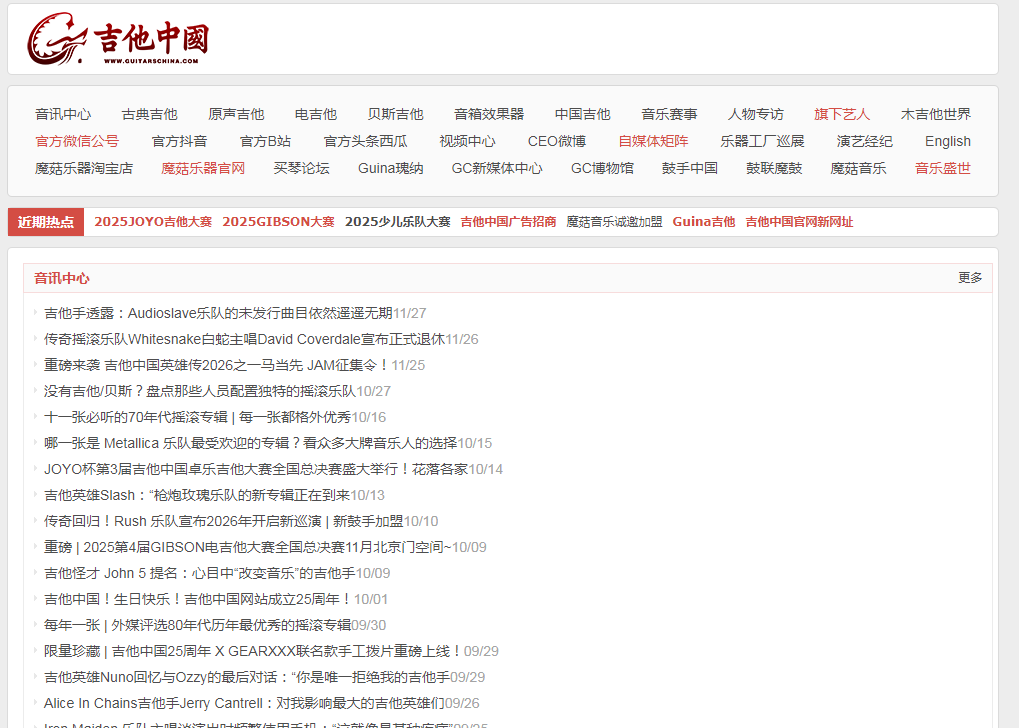The width and height of the screenshot is (1019, 728).
Task: Open 官方抖音 official Douyin page
Action: pos(183,141)
